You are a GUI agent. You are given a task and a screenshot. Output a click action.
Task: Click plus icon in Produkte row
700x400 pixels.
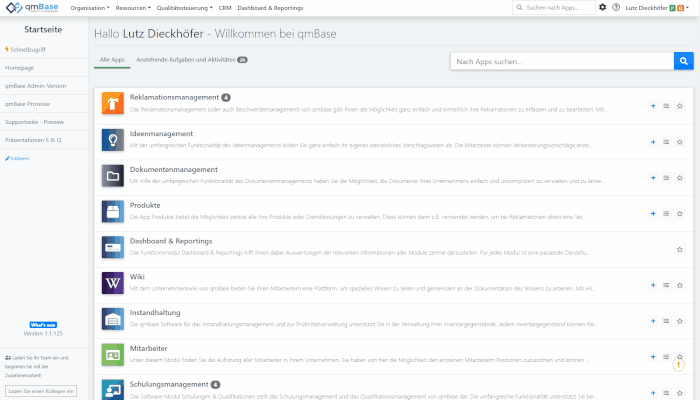tap(653, 213)
